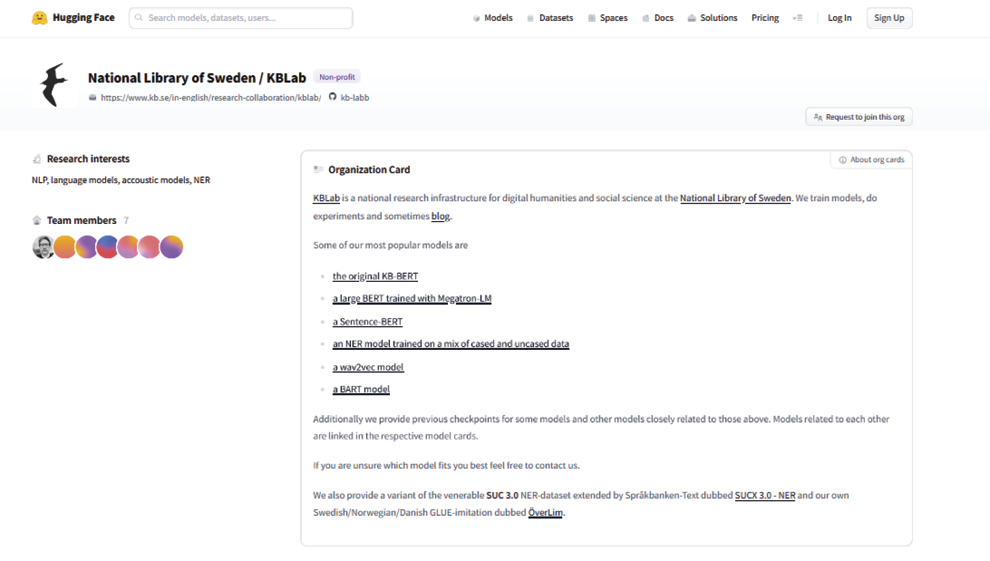Click the KBLab bird organization logo

pos(54,85)
